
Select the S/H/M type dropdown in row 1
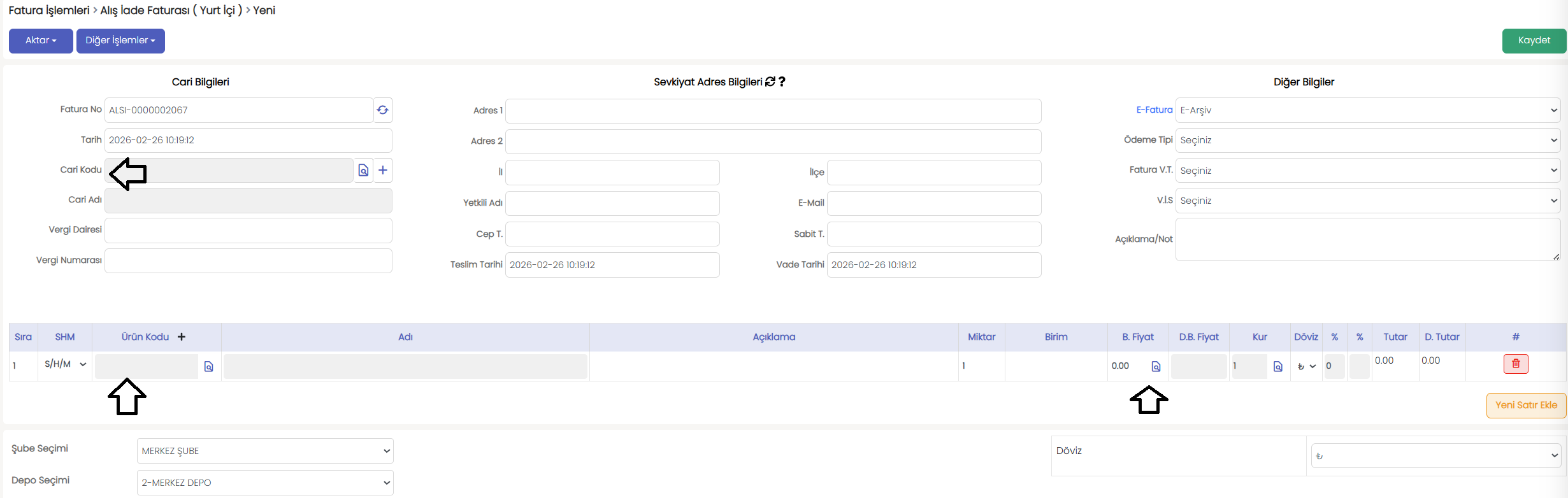pyautogui.click(x=65, y=364)
